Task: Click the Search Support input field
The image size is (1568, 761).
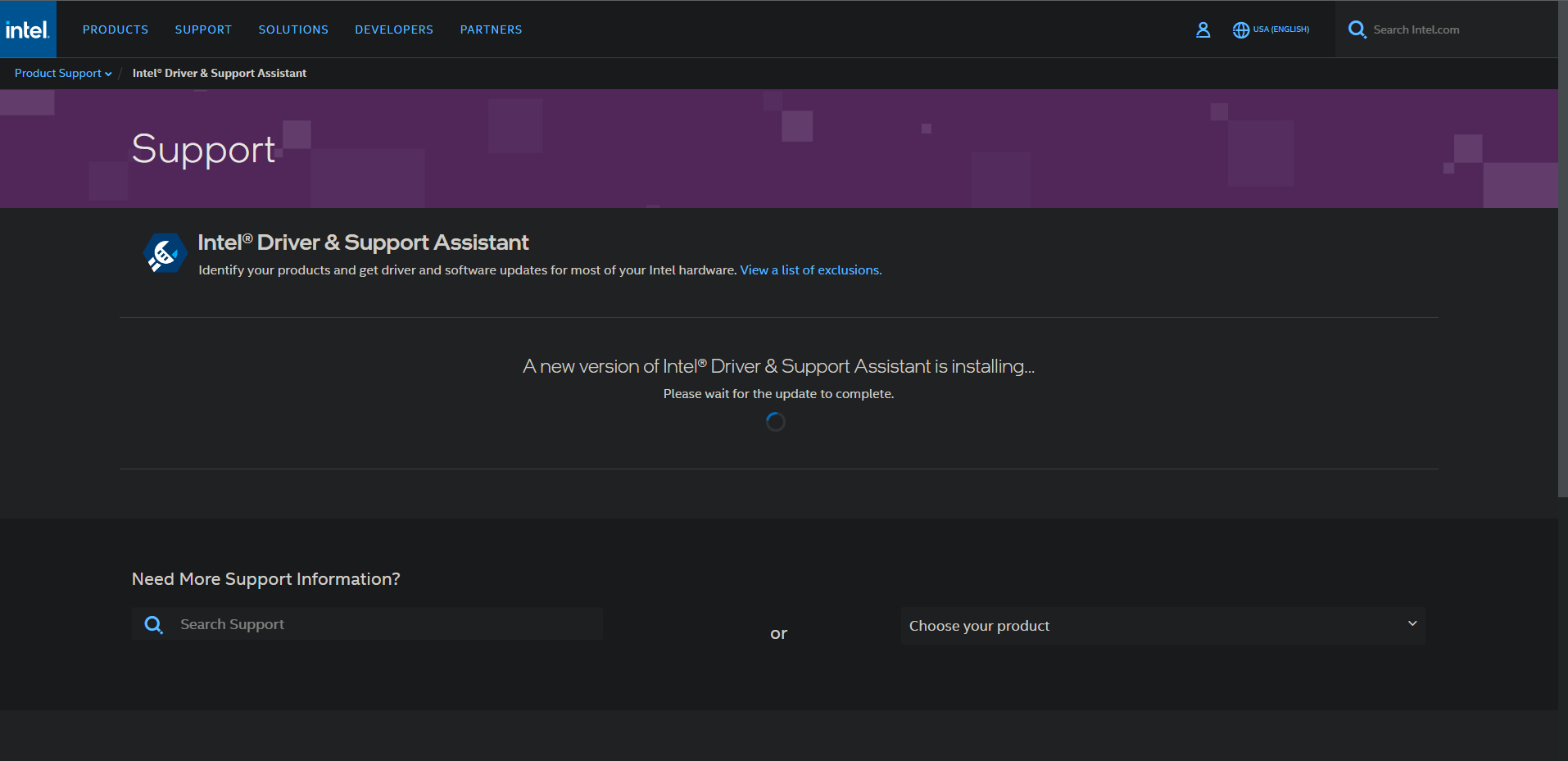Action: 367,624
